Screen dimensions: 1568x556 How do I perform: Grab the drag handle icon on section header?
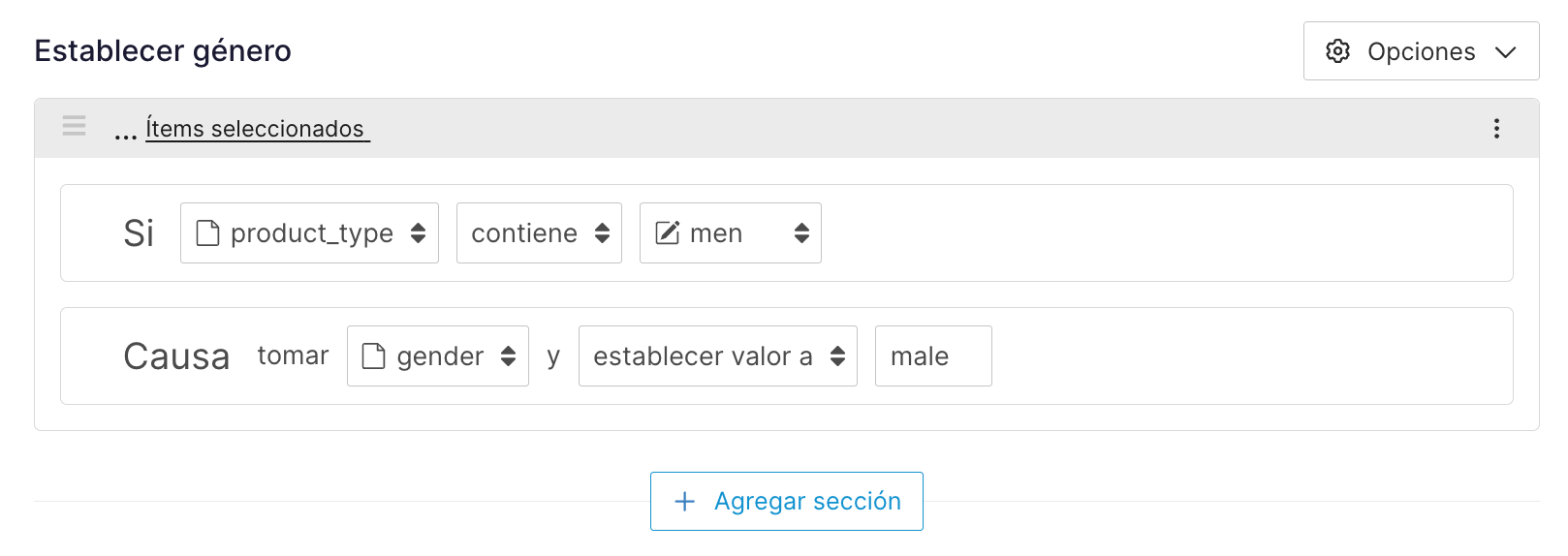[75, 126]
